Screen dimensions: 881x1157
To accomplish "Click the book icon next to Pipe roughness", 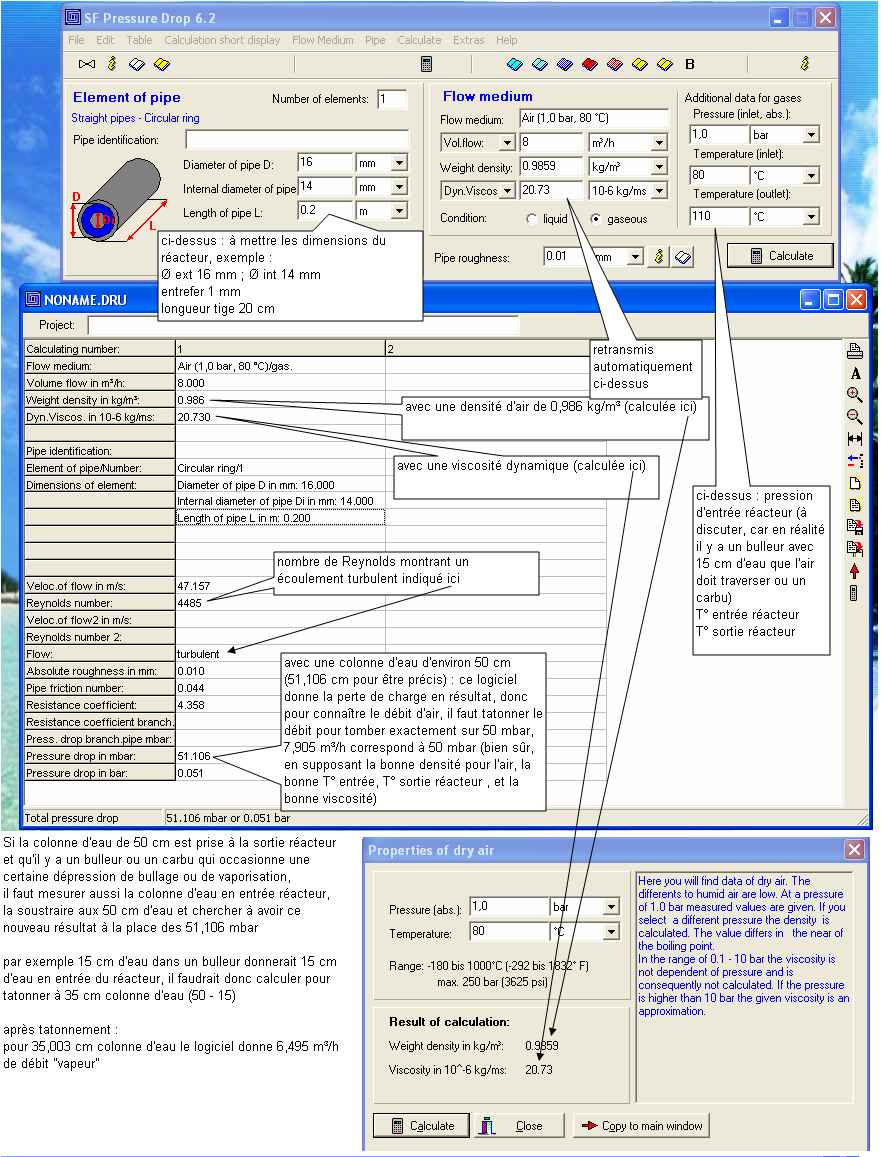I will point(681,257).
